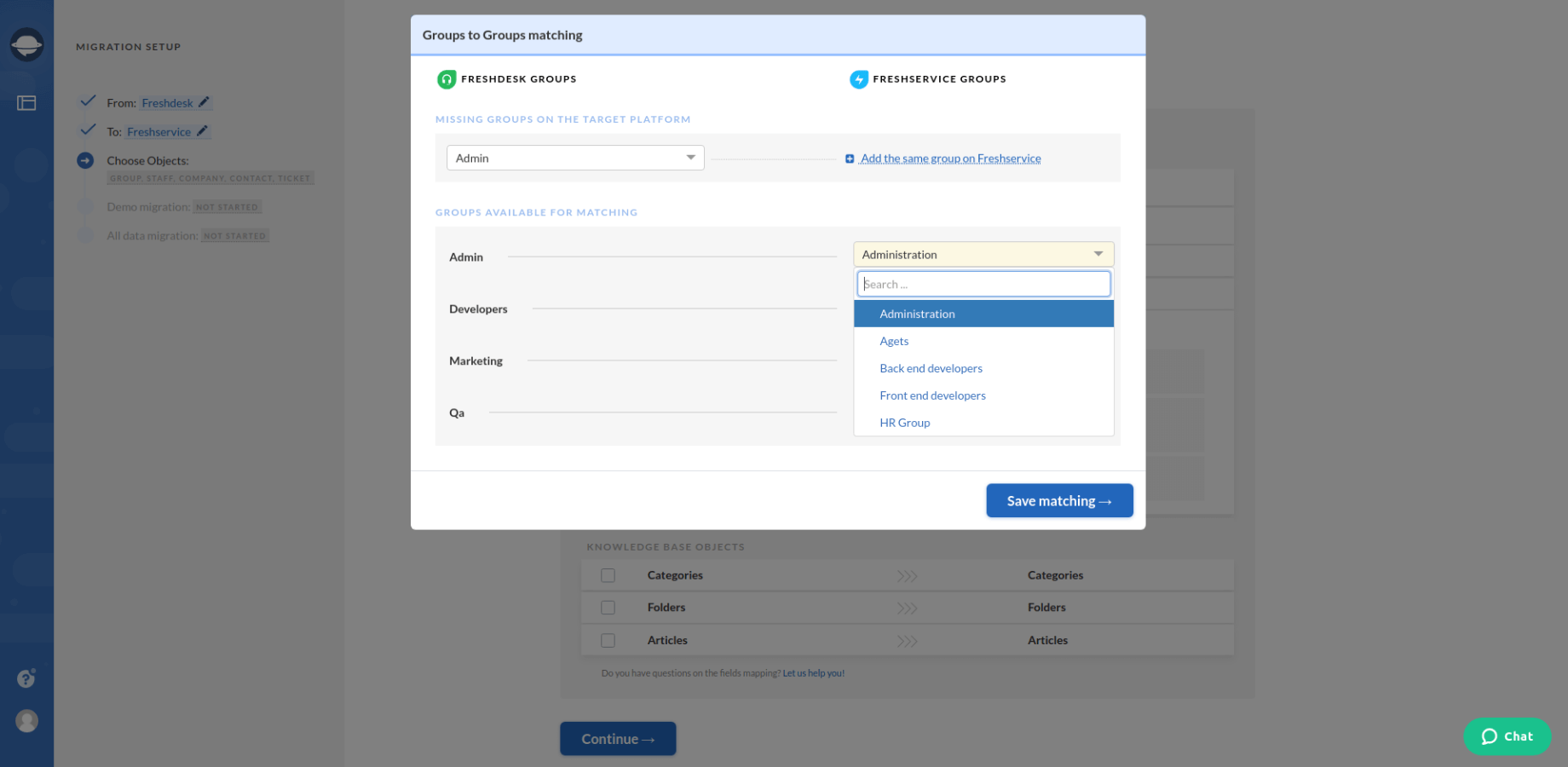Choose Front end developers option
This screenshot has width=1568, height=767.
click(x=983, y=395)
